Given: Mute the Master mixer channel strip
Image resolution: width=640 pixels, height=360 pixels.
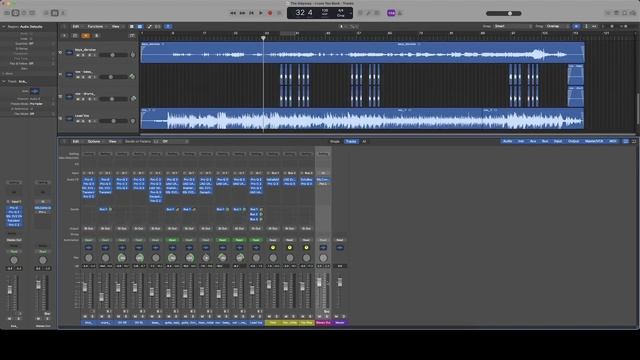Looking at the screenshot, I should click(336, 316).
